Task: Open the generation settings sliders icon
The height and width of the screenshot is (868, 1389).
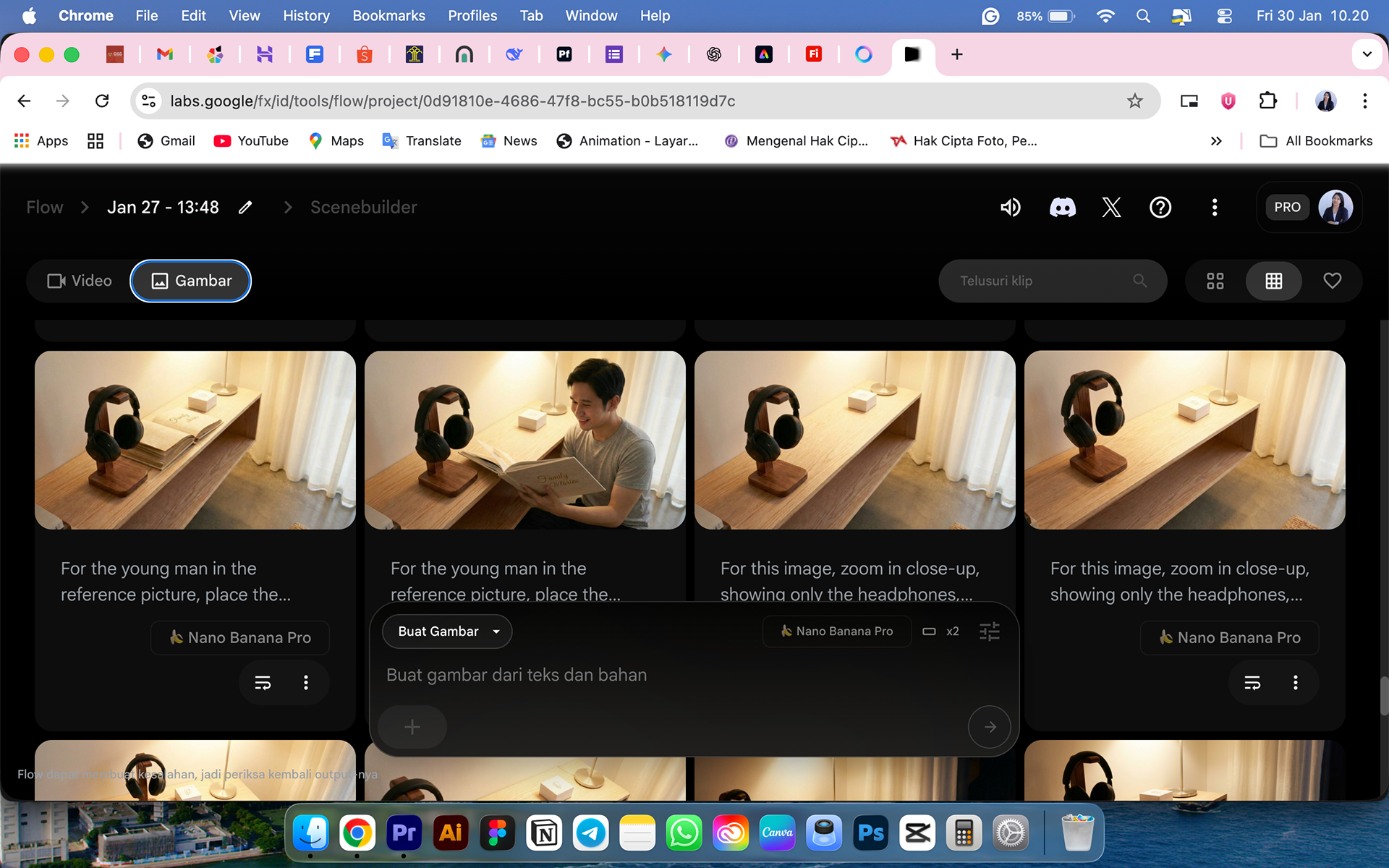Action: (x=989, y=631)
